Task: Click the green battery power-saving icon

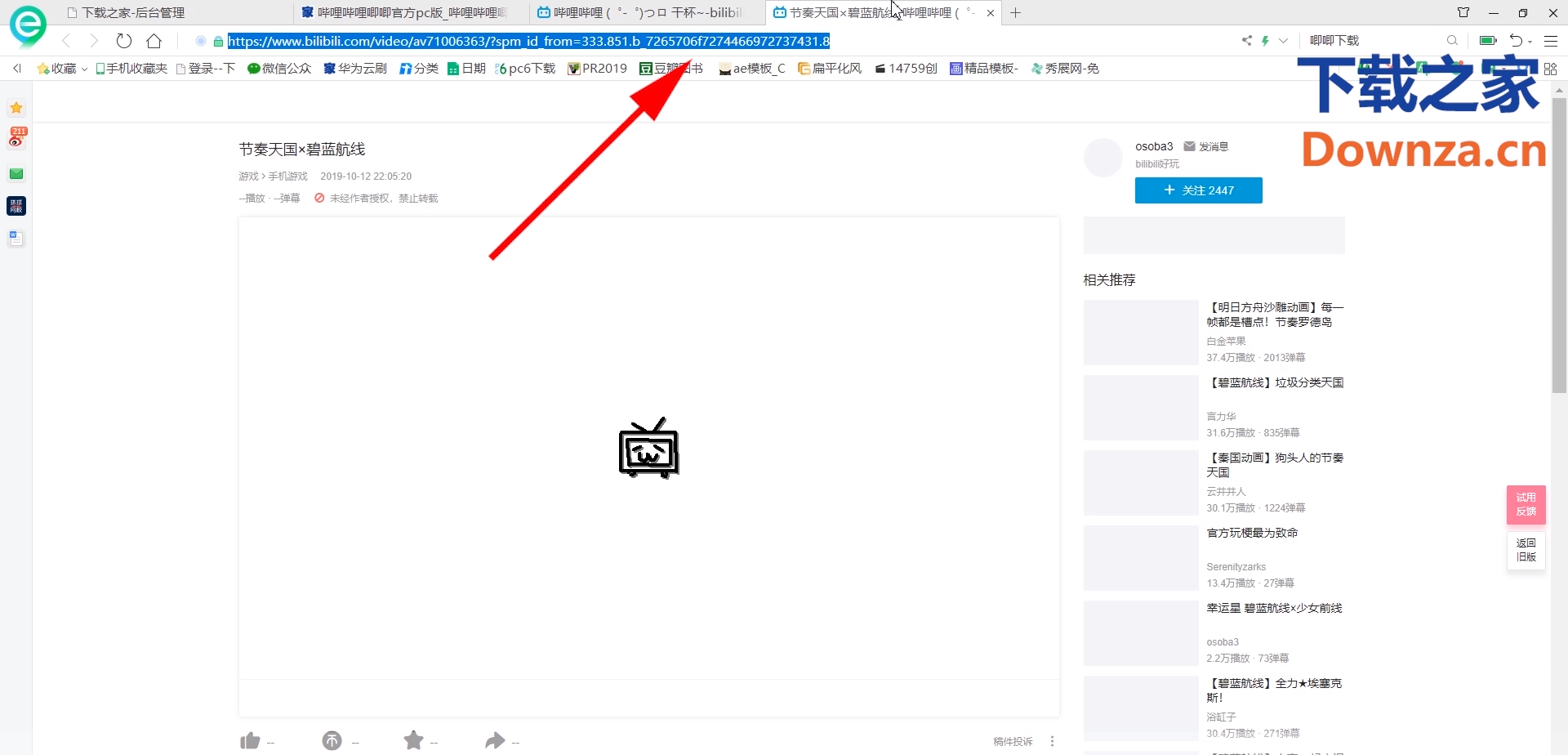Action: click(x=1487, y=40)
